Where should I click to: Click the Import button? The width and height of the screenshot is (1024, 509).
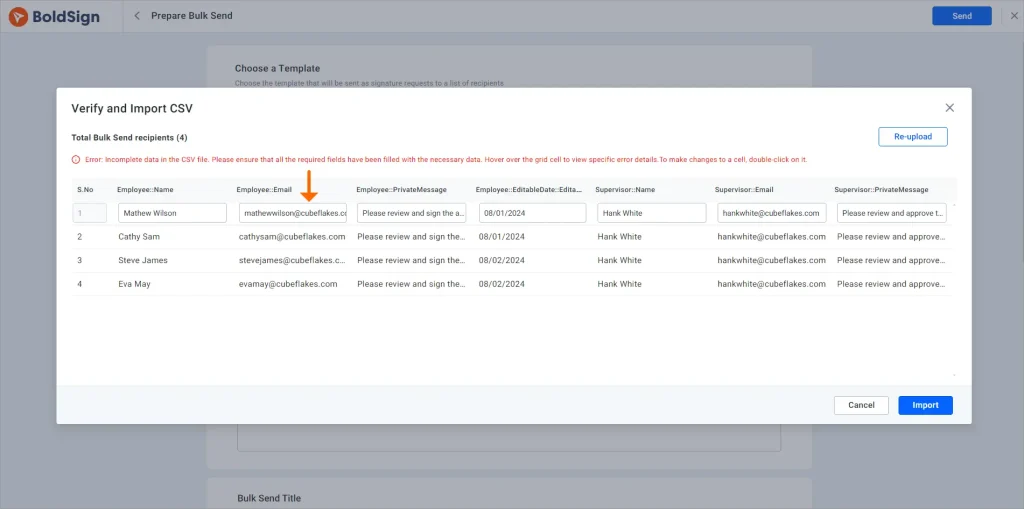coord(925,405)
